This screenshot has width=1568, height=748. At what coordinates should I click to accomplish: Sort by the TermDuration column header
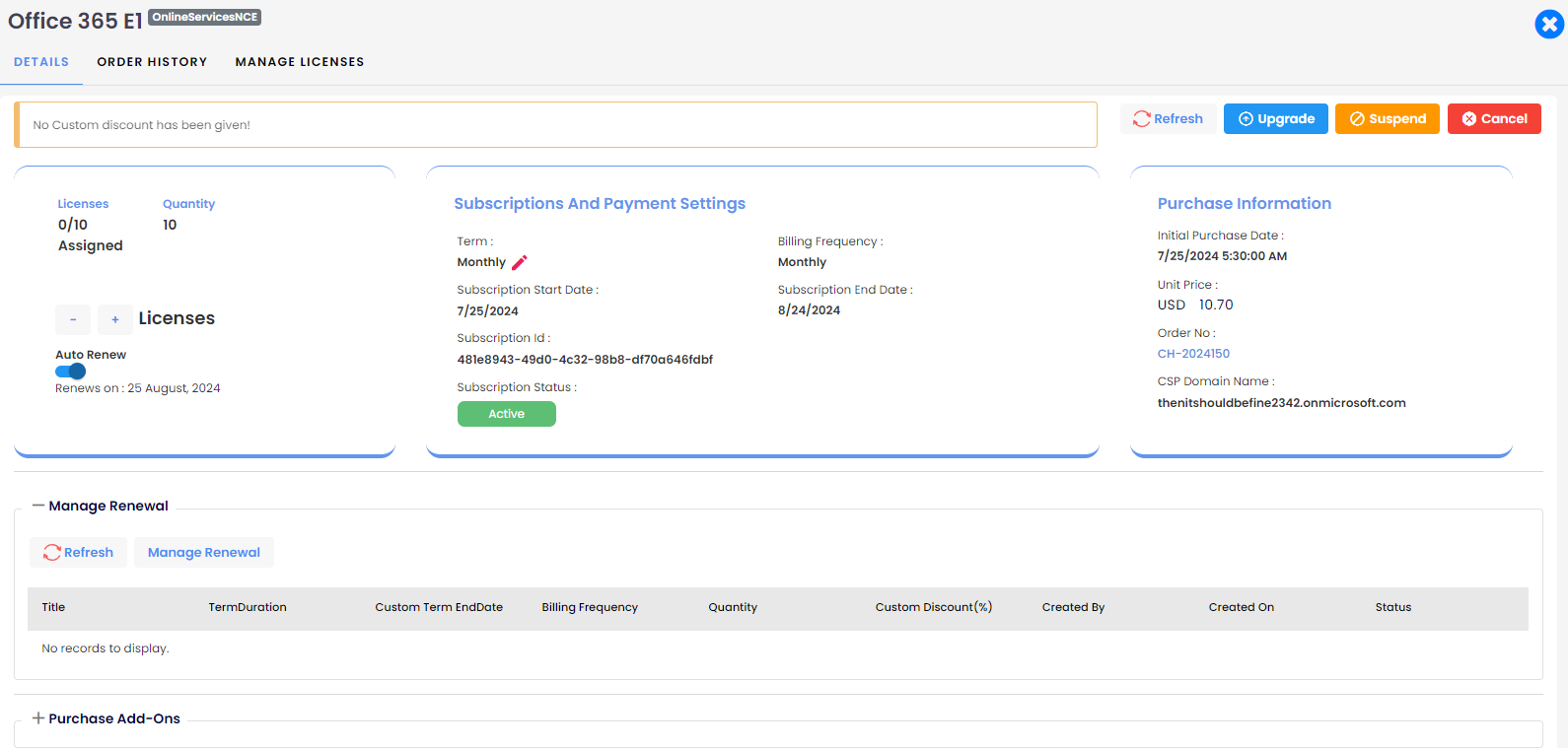pyautogui.click(x=248, y=607)
